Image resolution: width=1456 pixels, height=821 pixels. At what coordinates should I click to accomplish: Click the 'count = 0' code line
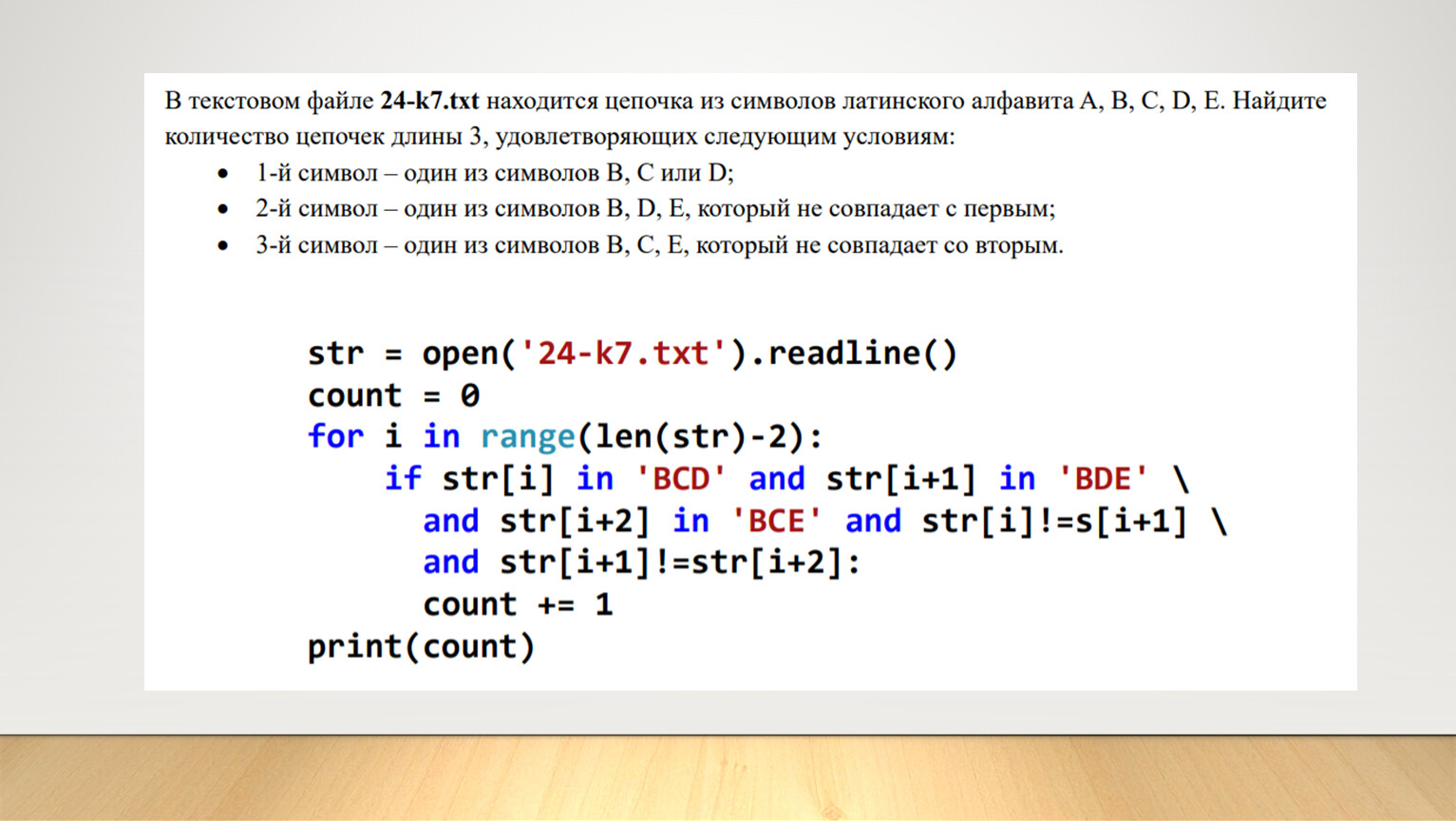click(x=393, y=395)
